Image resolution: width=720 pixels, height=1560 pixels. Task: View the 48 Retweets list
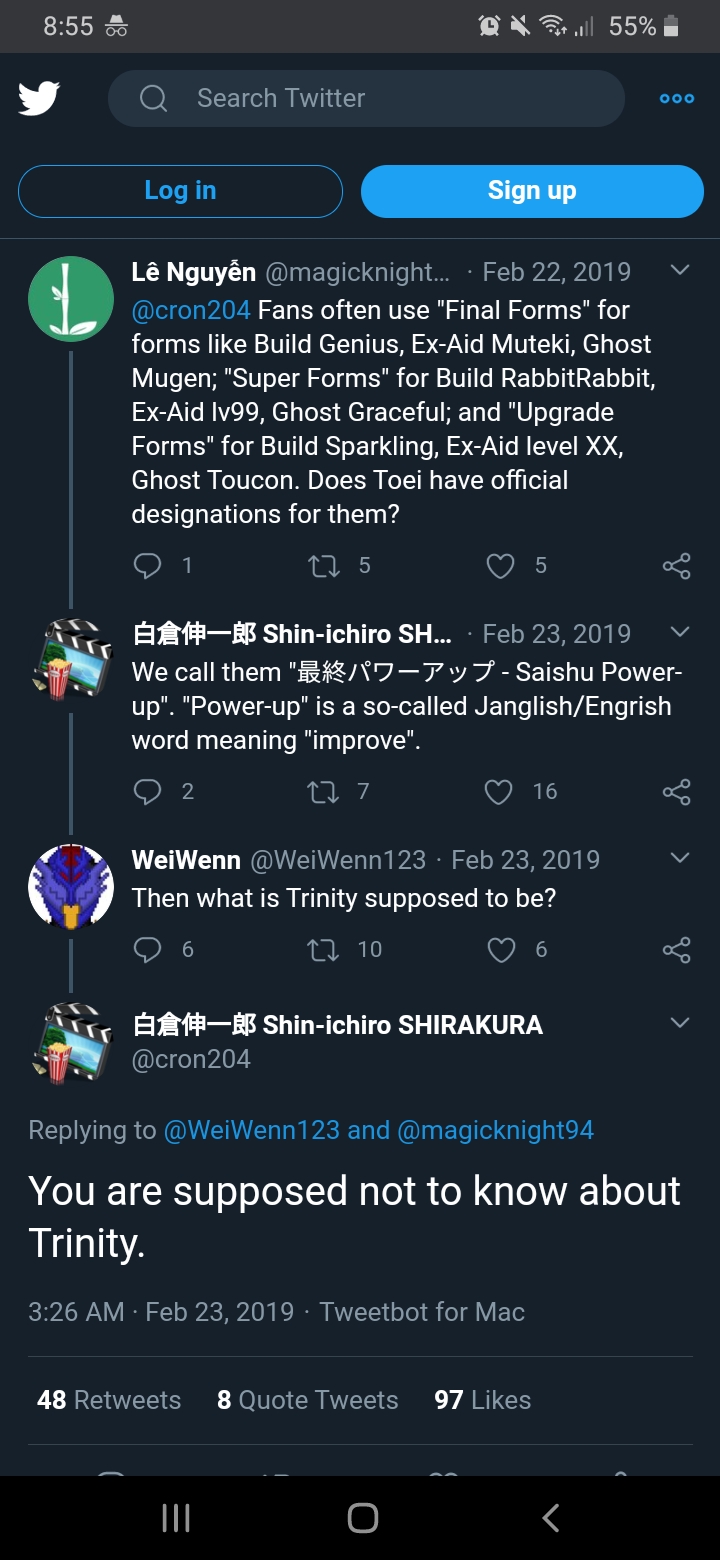[109, 1400]
